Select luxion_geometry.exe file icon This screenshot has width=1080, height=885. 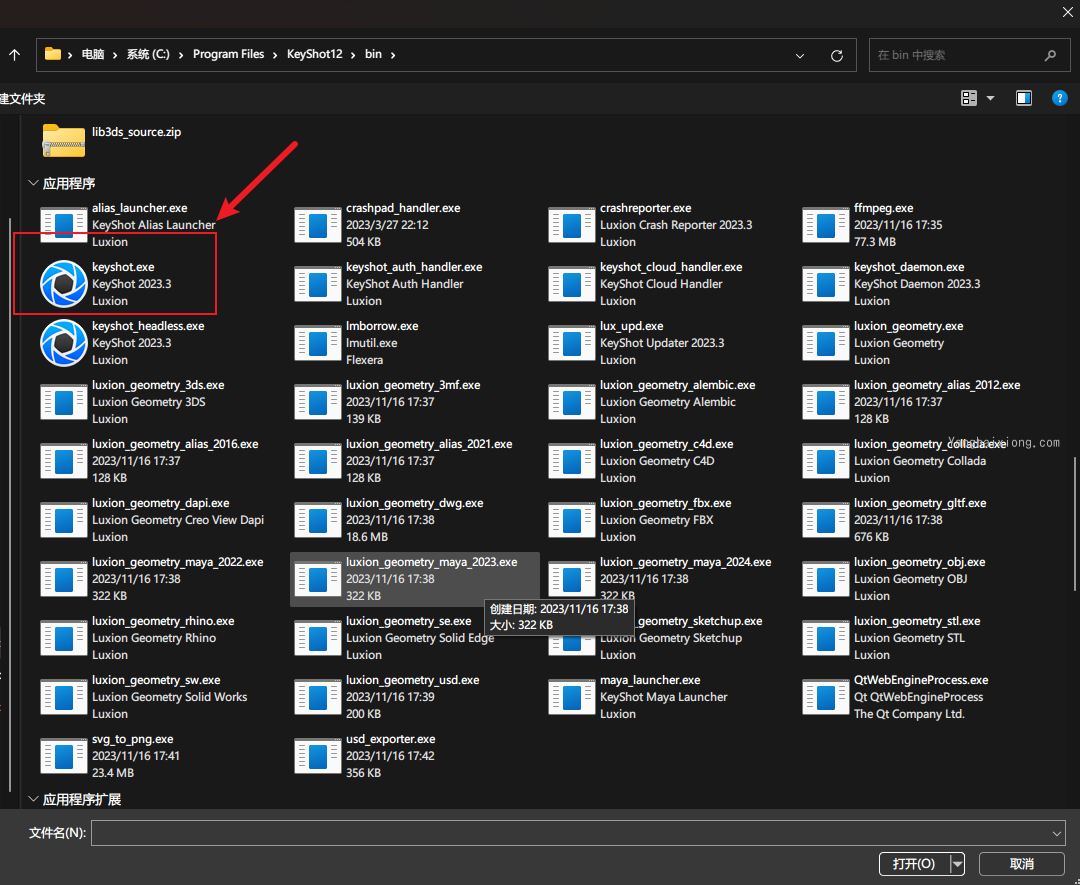point(826,343)
